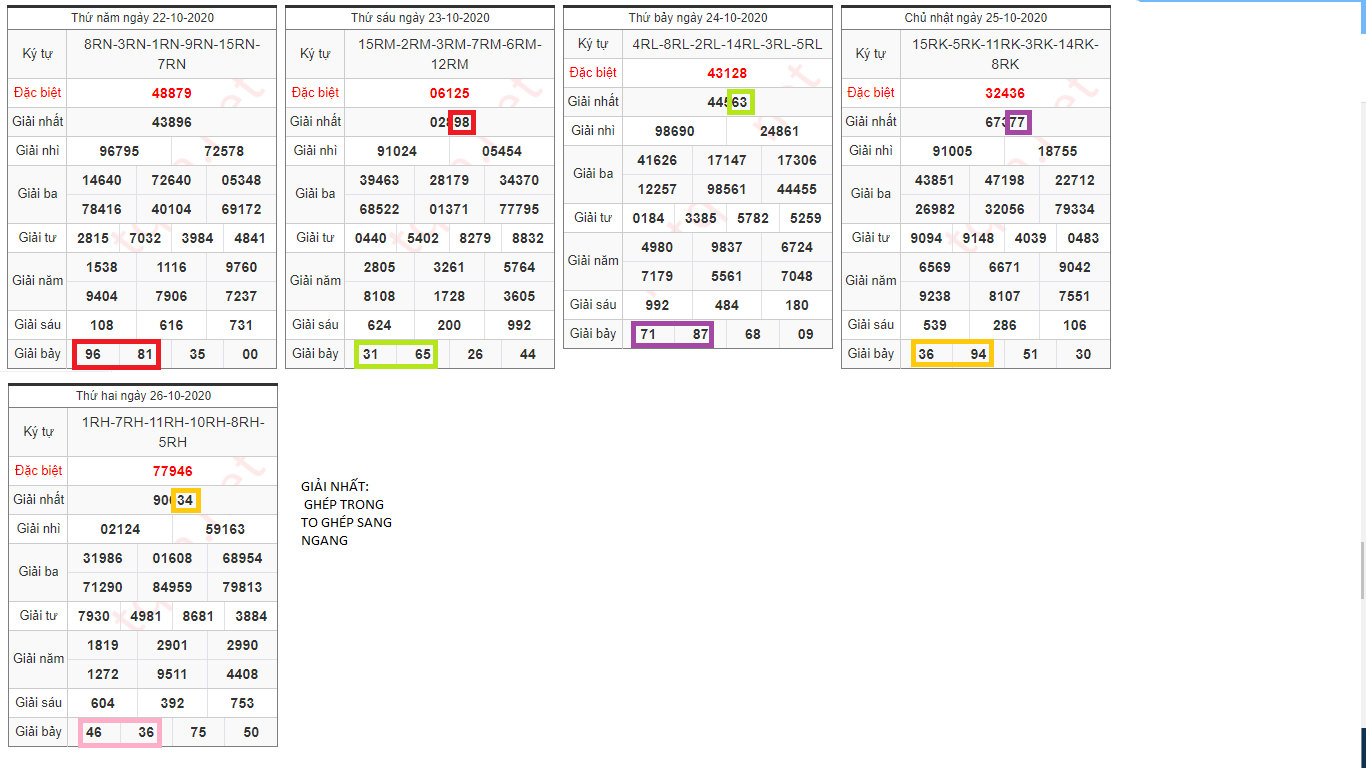The width and height of the screenshot is (1366, 768).
Task: Click the code string 1RH-7RH-11RH-10RH-8RH-5RH
Action: 171,432
